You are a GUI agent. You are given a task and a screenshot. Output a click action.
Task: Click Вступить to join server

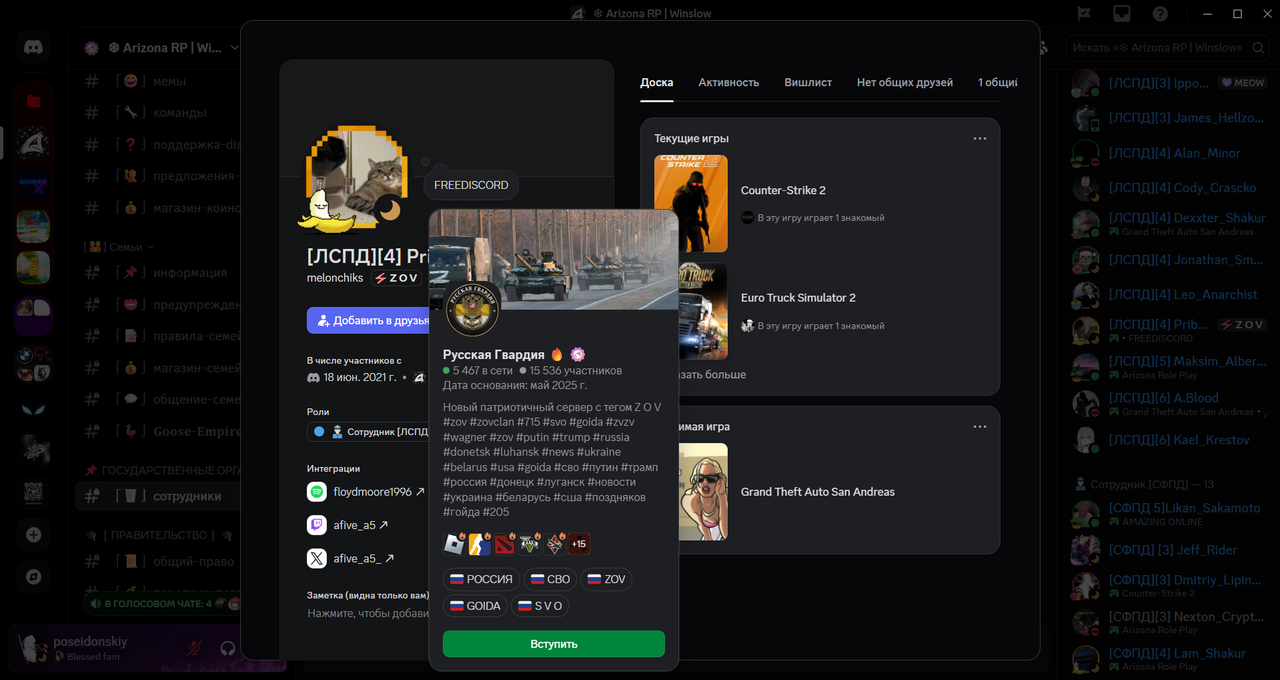pos(554,643)
